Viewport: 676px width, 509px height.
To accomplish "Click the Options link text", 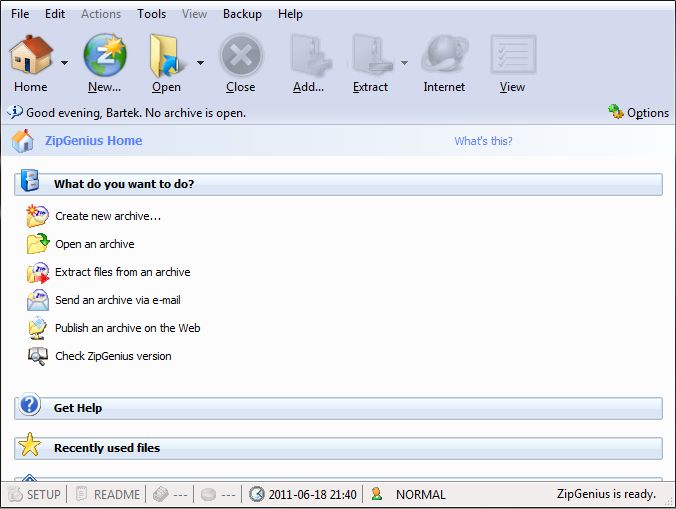I will [x=648, y=113].
